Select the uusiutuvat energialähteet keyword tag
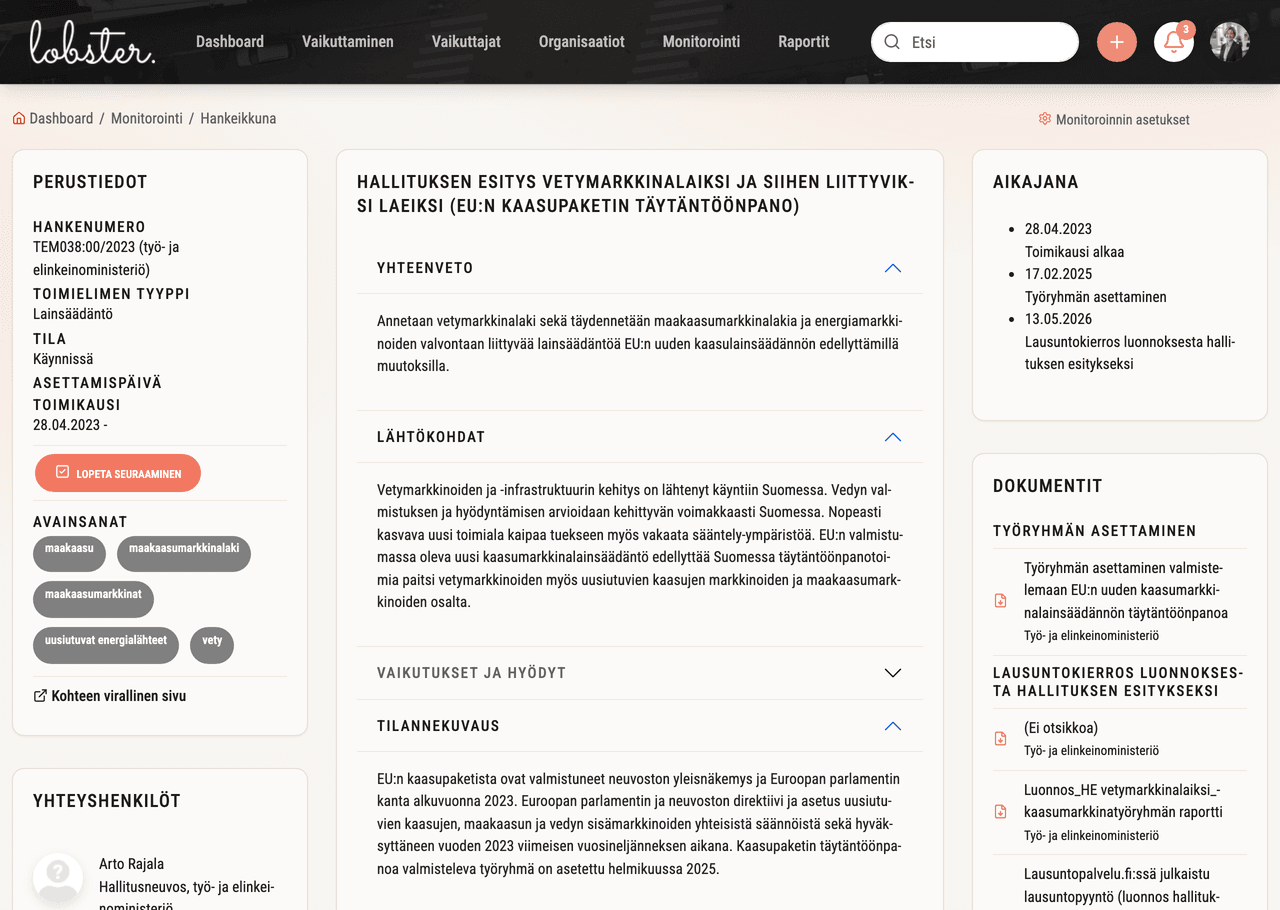 [106, 645]
